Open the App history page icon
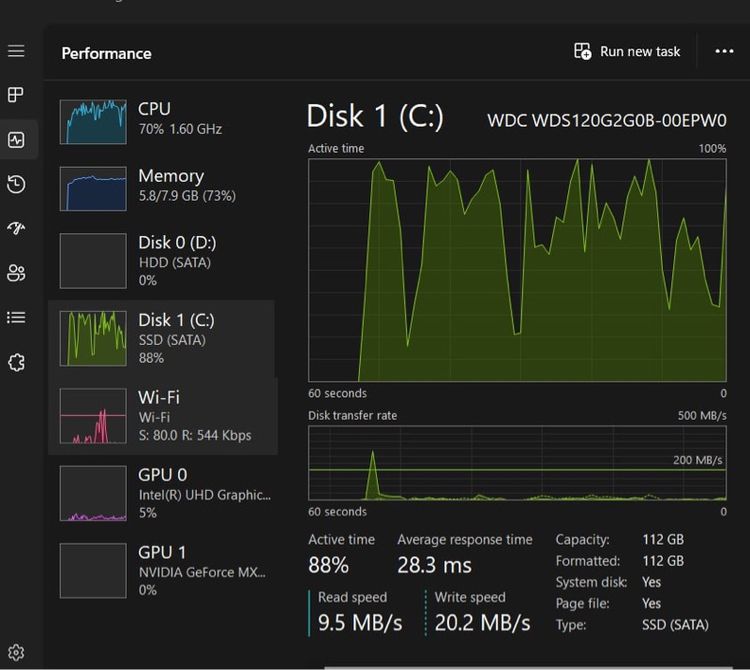 (16, 184)
